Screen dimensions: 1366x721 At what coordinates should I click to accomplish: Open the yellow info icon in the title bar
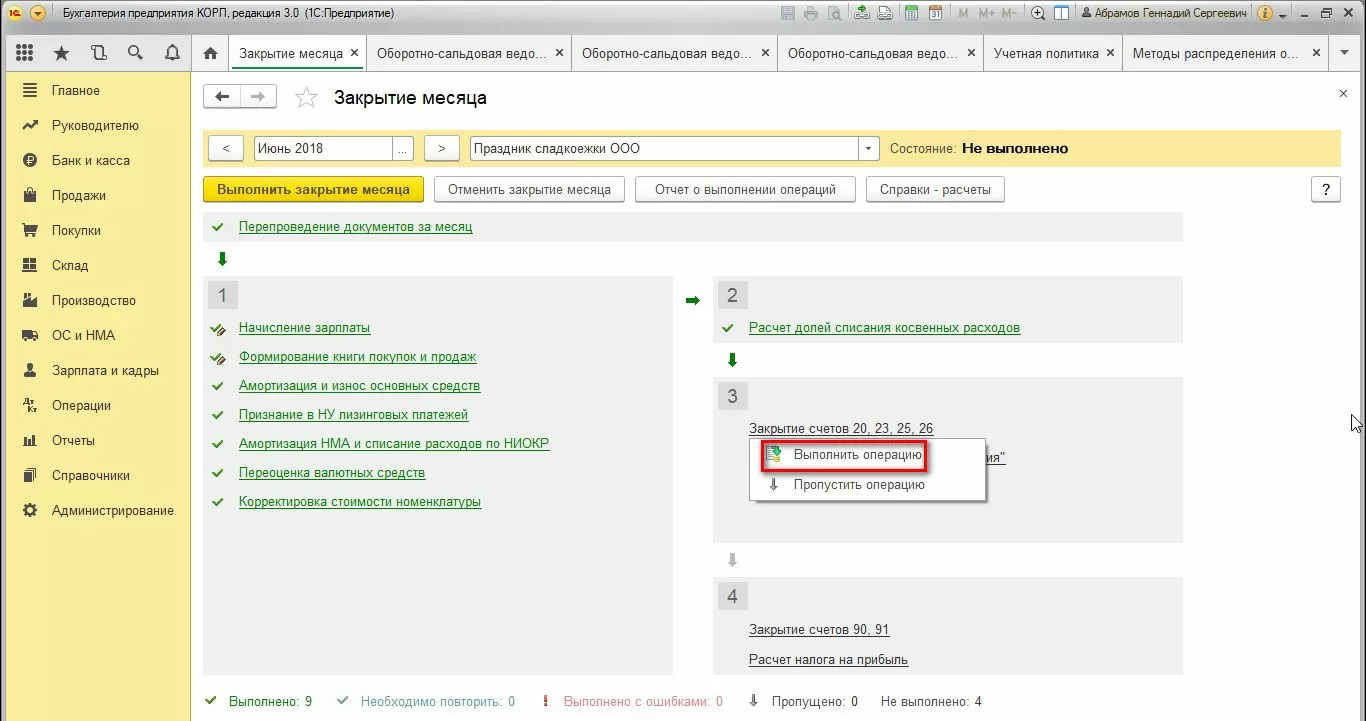(1265, 14)
